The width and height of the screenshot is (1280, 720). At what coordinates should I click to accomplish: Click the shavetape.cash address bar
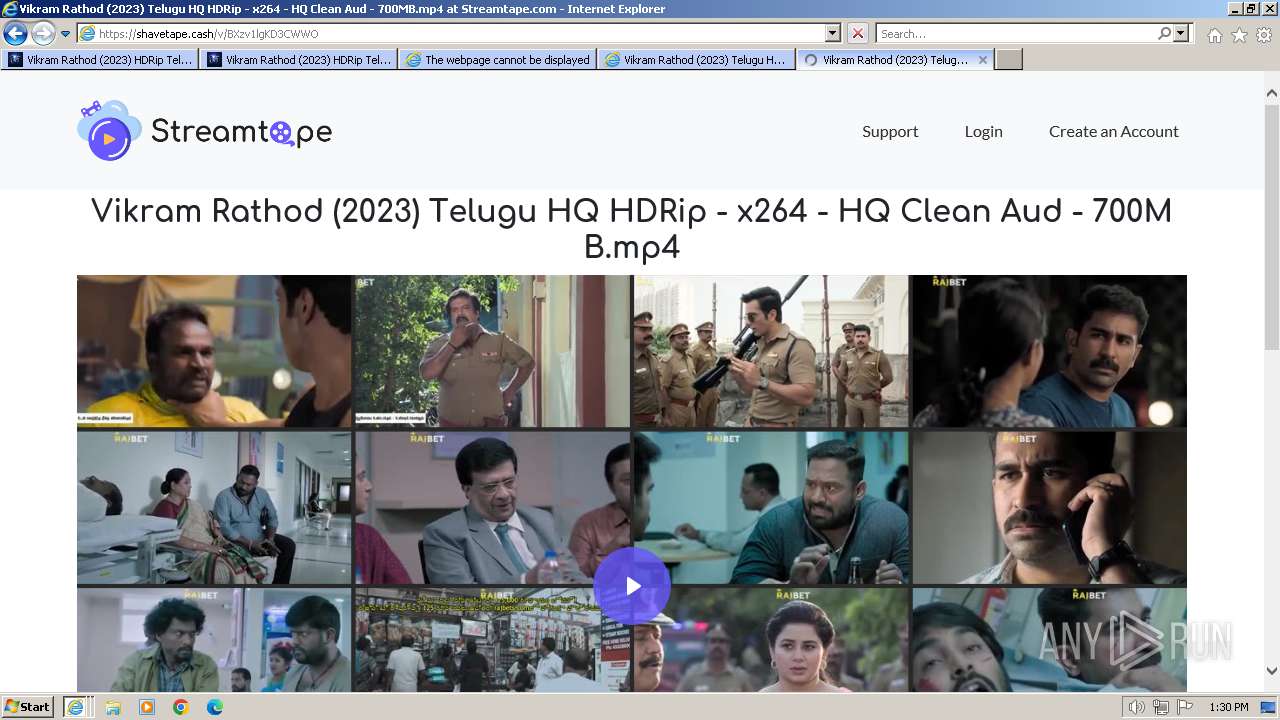point(451,33)
